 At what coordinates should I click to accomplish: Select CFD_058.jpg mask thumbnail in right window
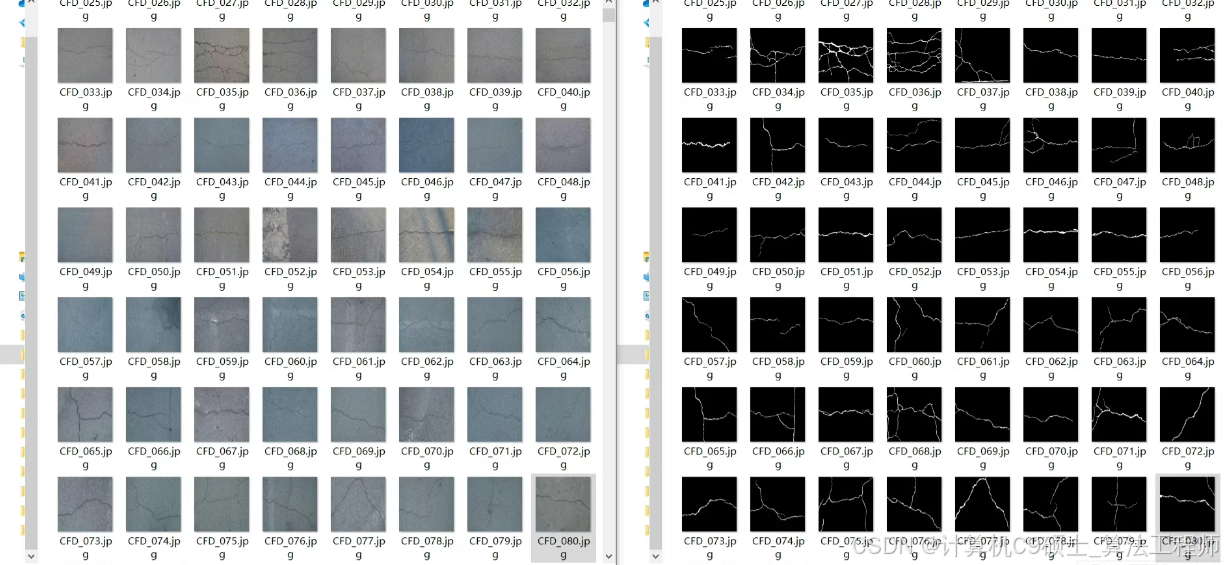(777, 325)
